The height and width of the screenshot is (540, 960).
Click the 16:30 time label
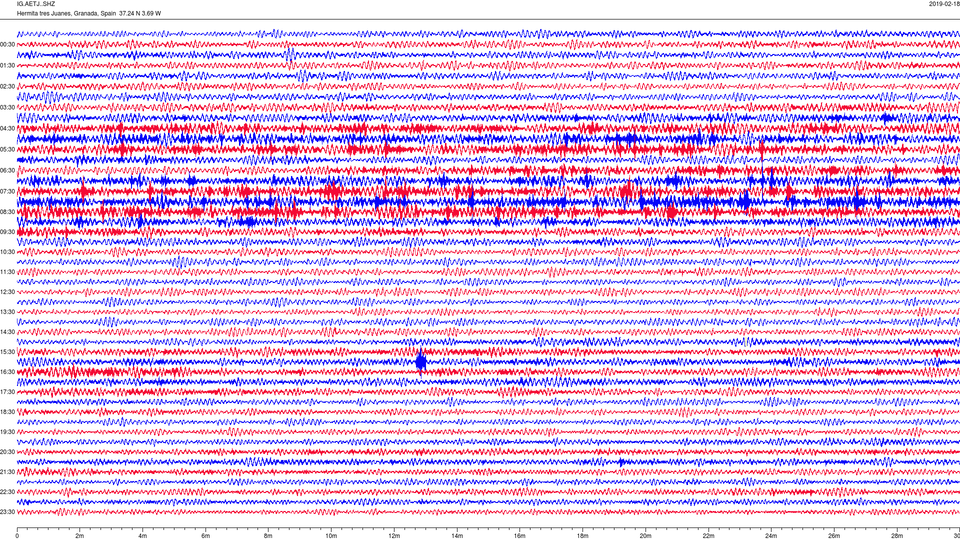pos(7,372)
